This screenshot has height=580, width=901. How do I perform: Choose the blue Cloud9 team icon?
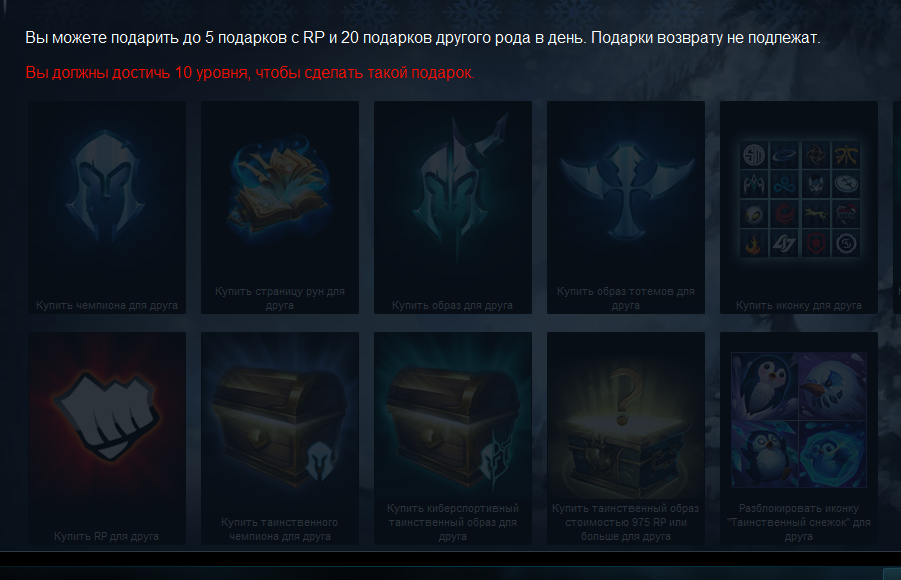pyautogui.click(x=784, y=185)
